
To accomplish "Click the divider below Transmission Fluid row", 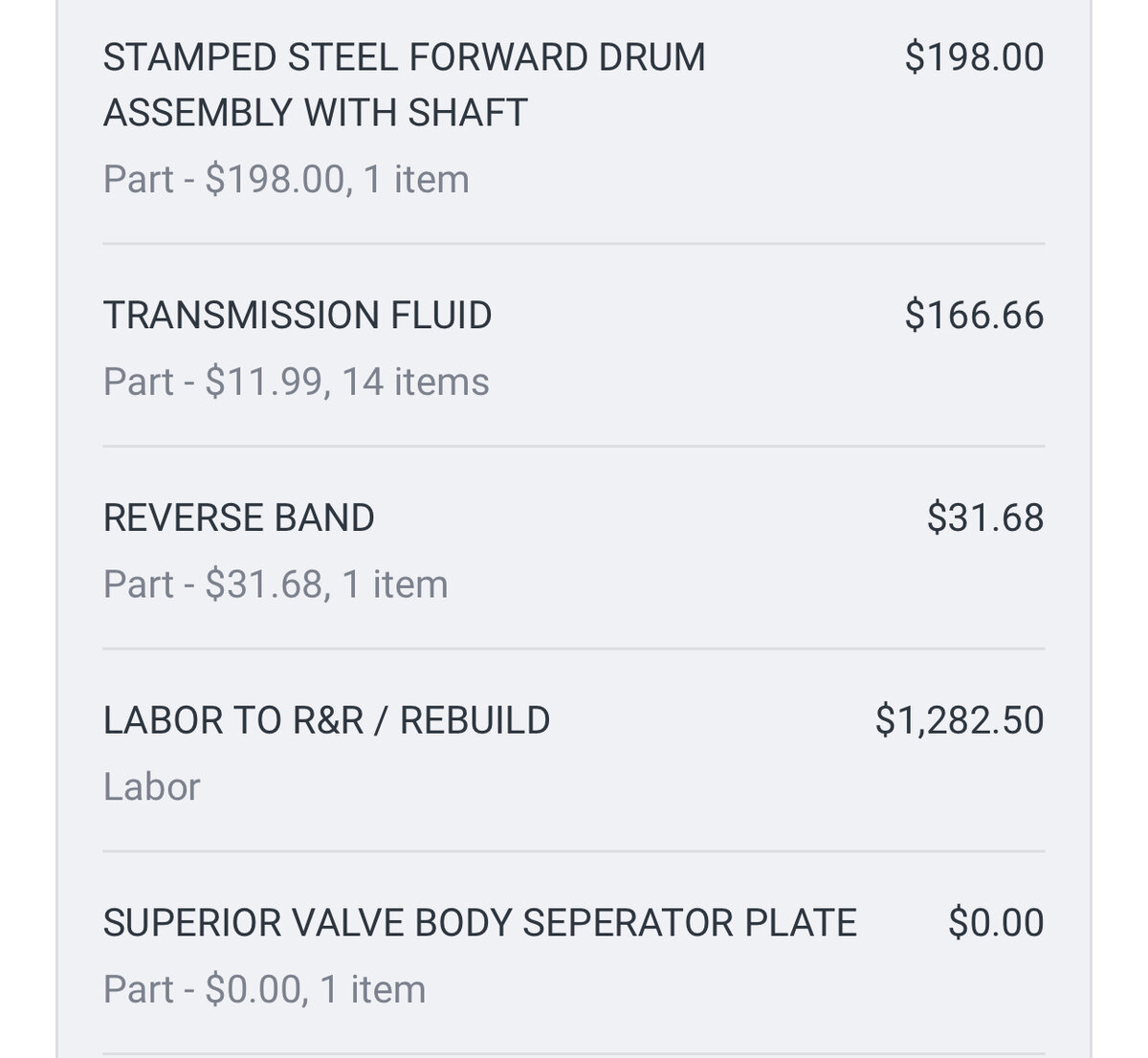I will (x=574, y=446).
